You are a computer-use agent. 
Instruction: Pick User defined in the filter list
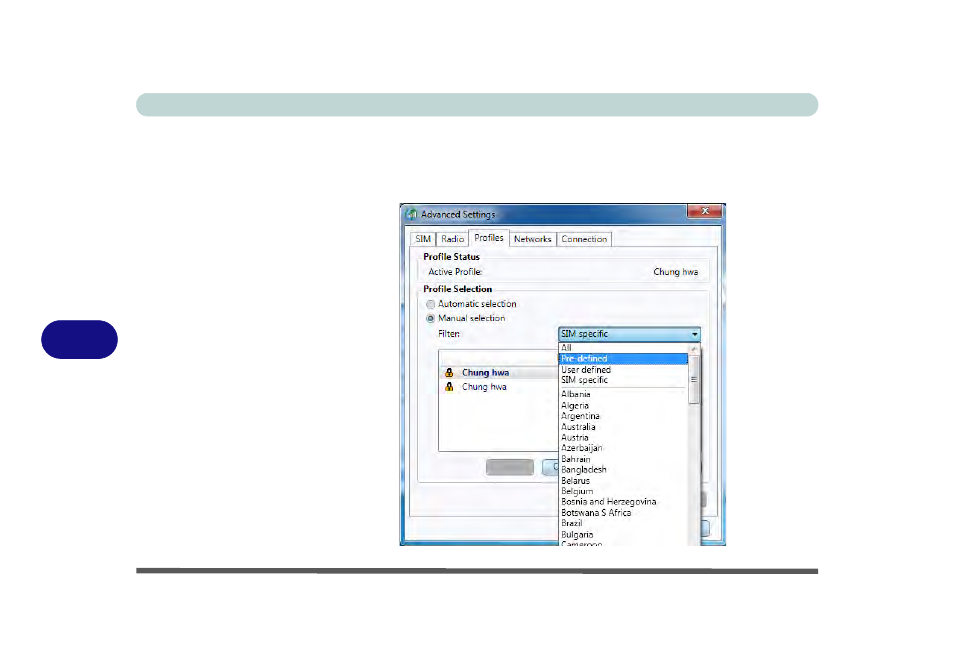tap(586, 370)
